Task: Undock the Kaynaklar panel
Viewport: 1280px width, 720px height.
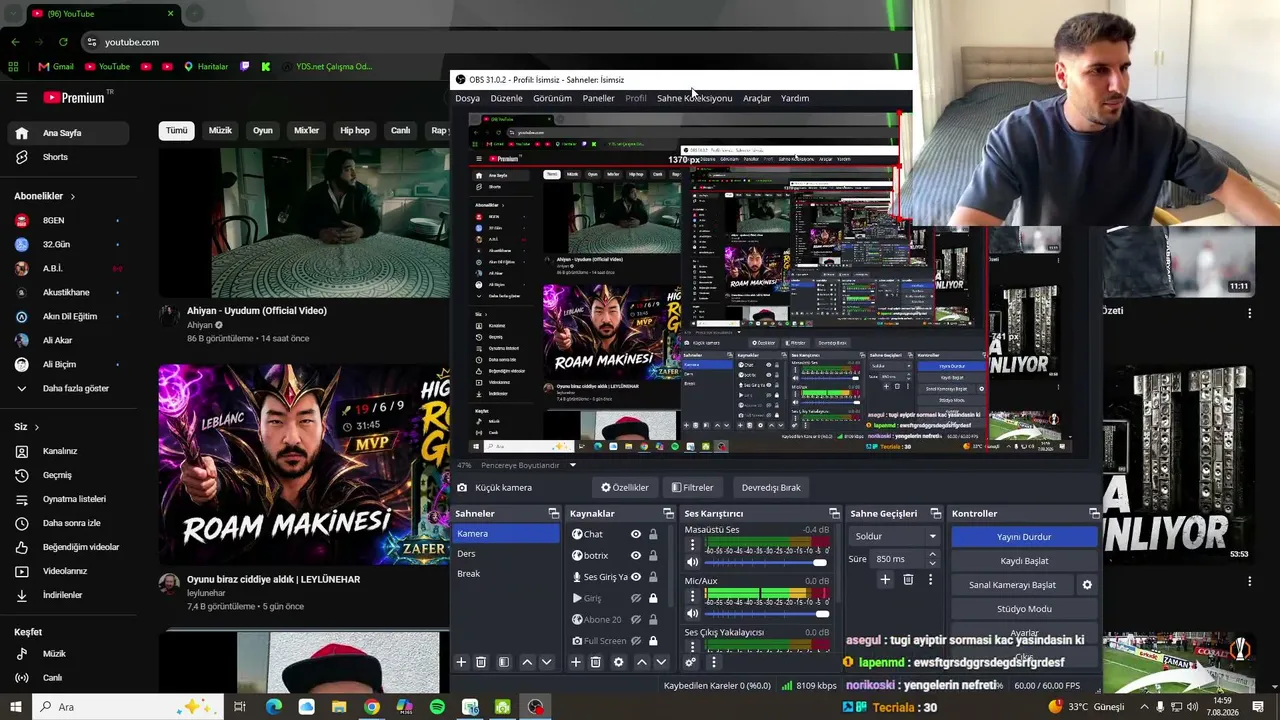Action: tap(668, 513)
